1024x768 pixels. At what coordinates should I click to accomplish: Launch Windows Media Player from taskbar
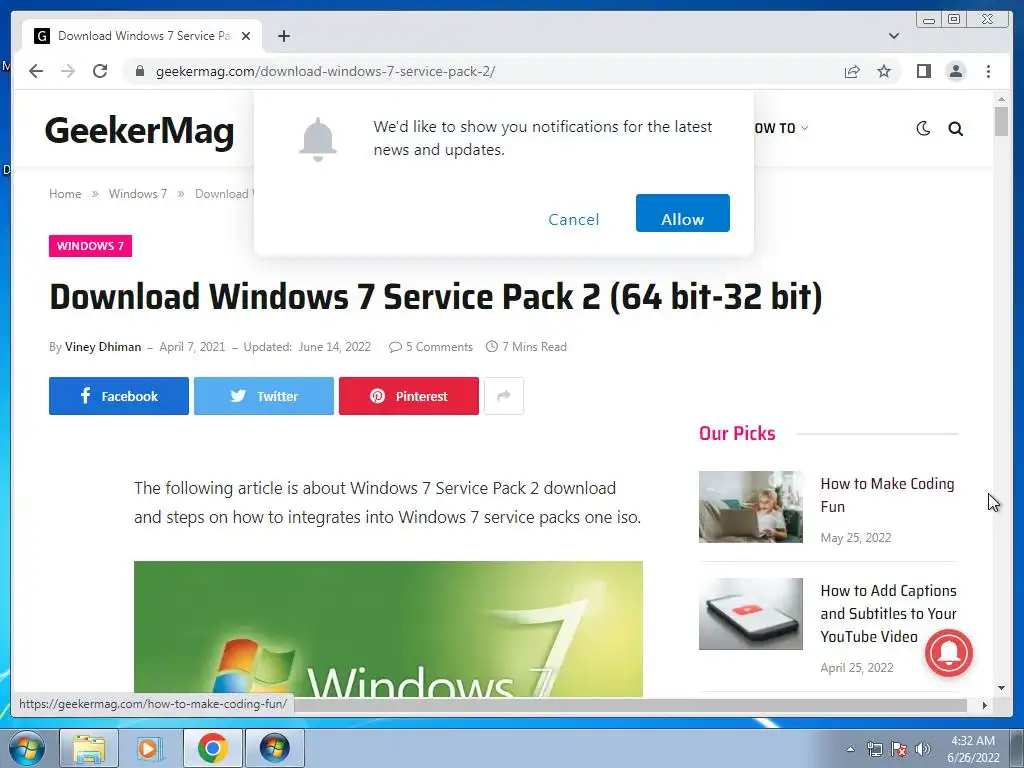[x=149, y=748]
